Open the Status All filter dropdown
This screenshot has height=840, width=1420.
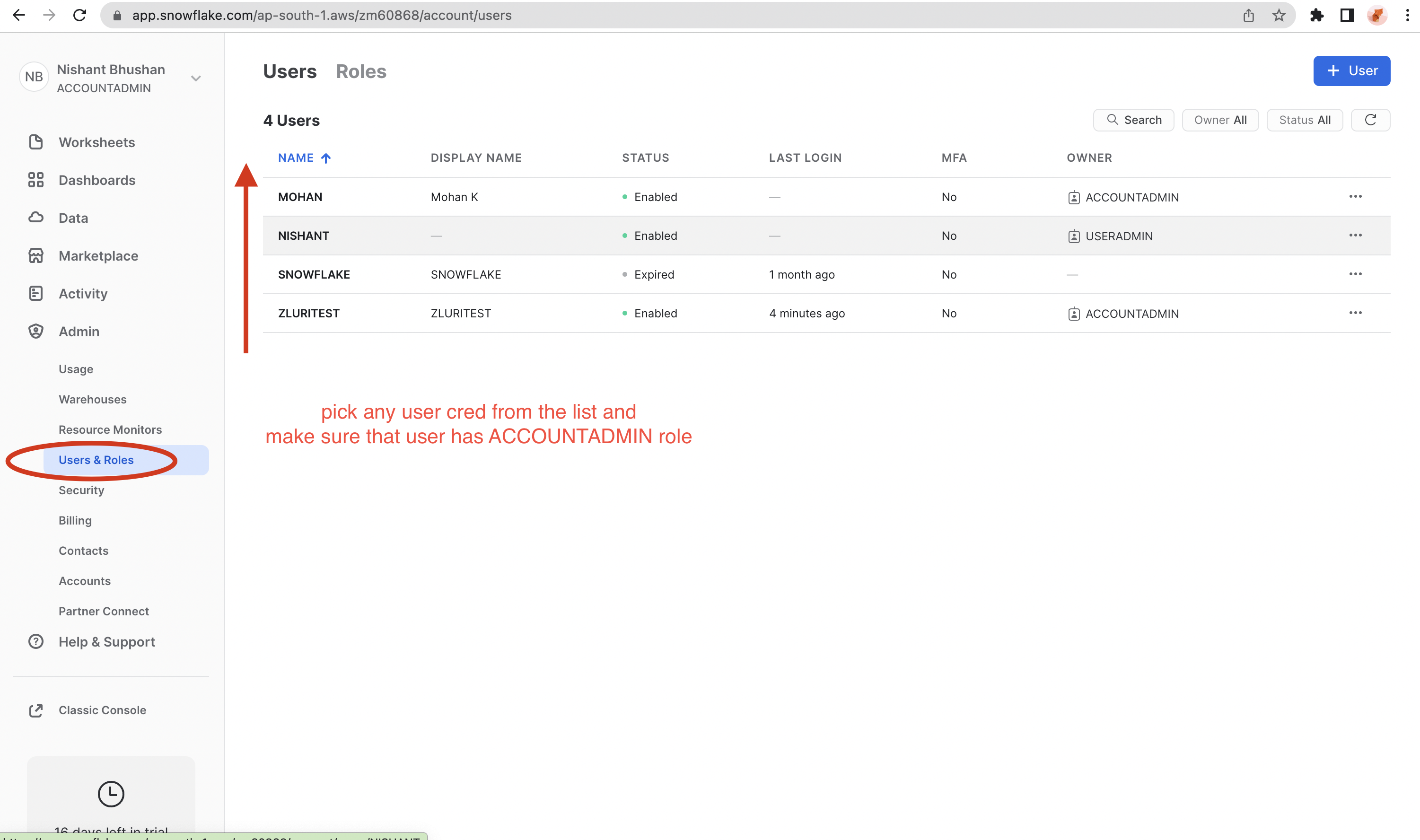1305,120
